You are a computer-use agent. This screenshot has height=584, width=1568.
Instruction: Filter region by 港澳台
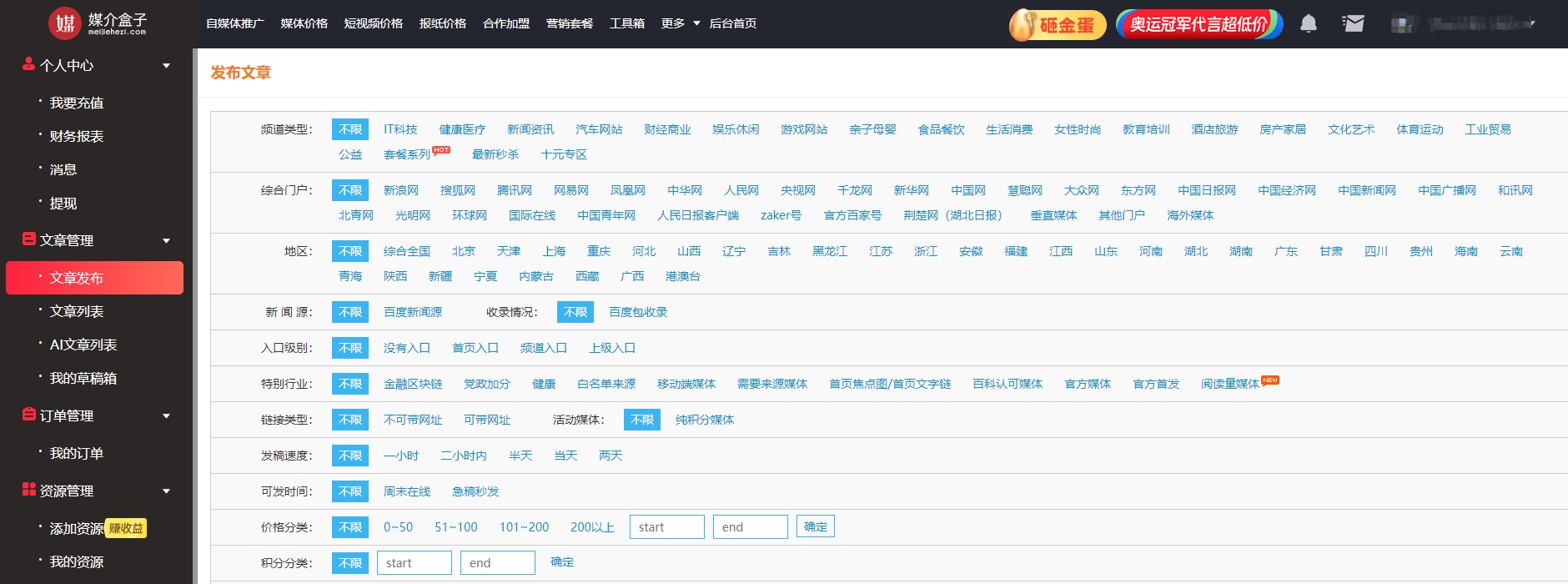tap(683, 276)
